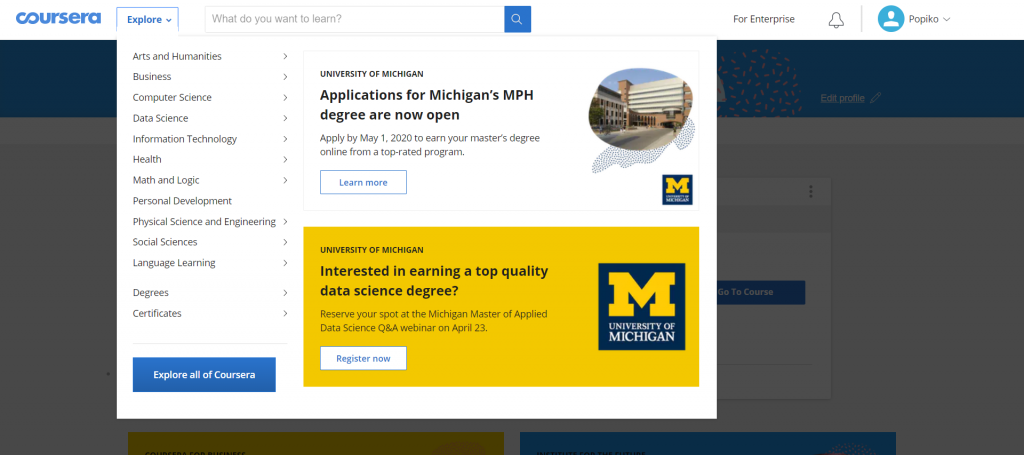This screenshot has height=455, width=1024.
Task: Expand the Degrees chevron
Action: [x=285, y=292]
